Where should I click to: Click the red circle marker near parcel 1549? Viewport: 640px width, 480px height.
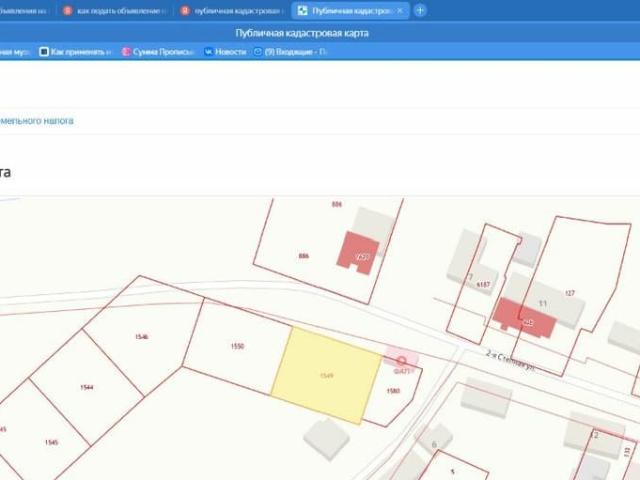point(402,361)
